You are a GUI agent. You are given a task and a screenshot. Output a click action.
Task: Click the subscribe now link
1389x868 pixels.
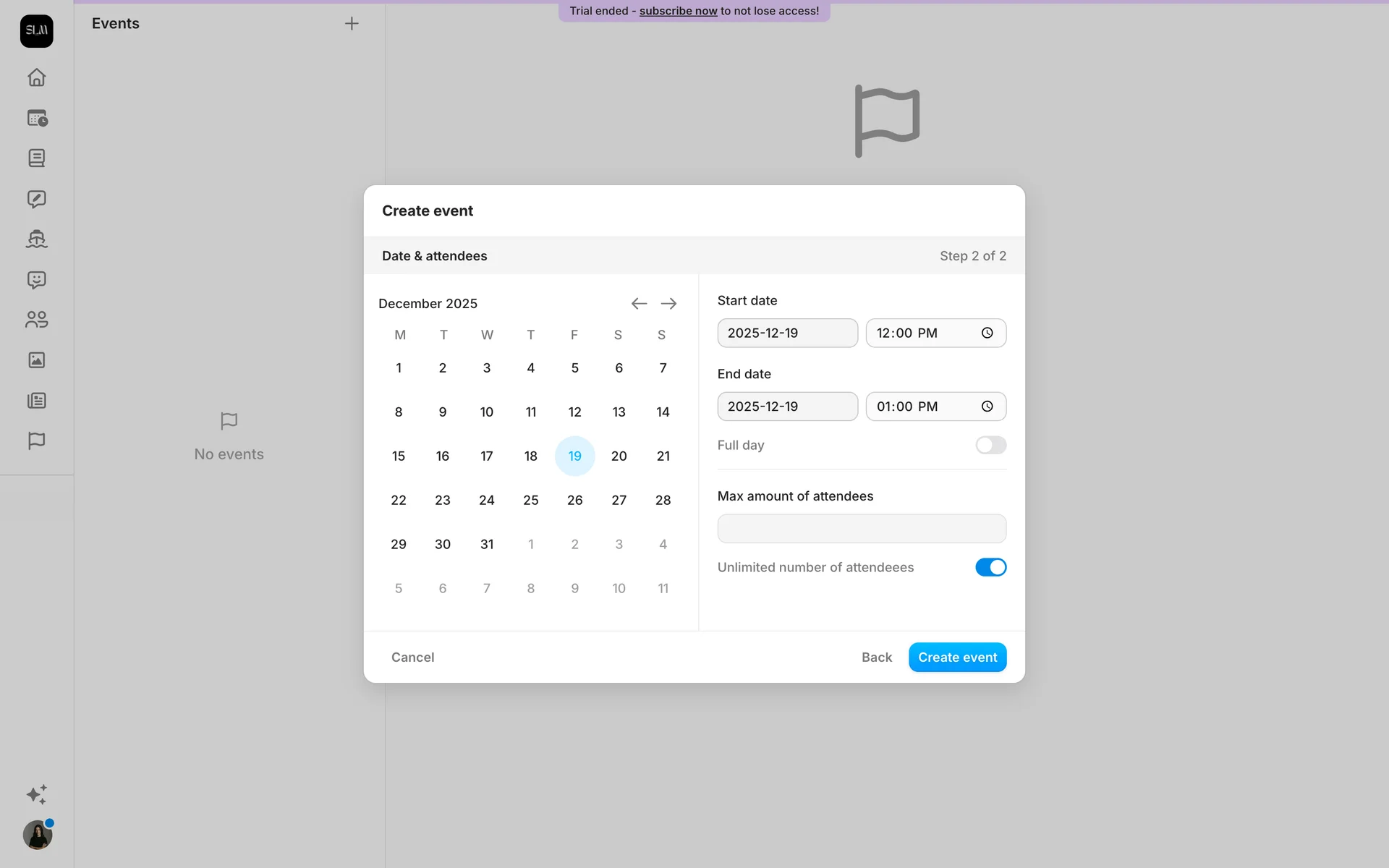[678, 11]
